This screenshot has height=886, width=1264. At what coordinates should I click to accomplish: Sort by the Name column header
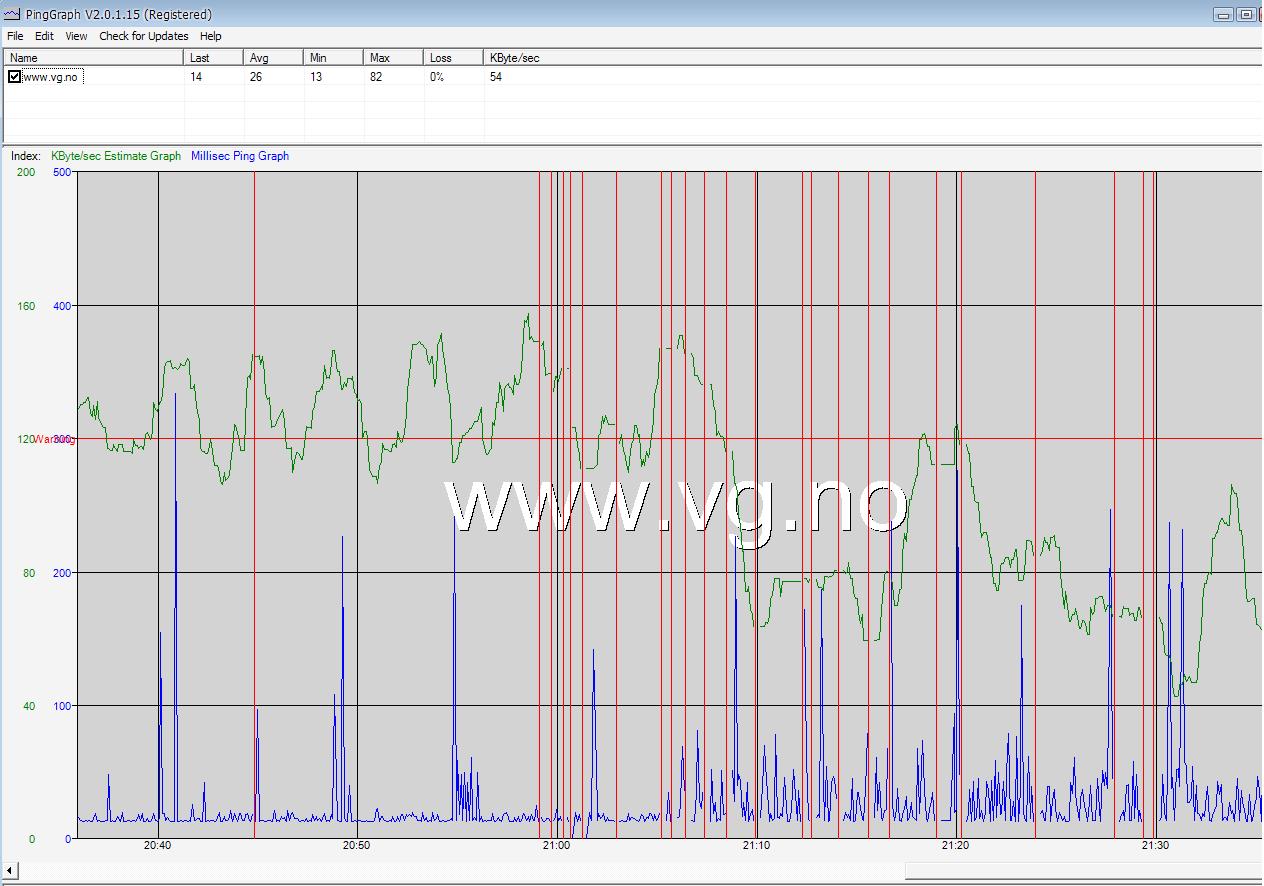coord(94,58)
